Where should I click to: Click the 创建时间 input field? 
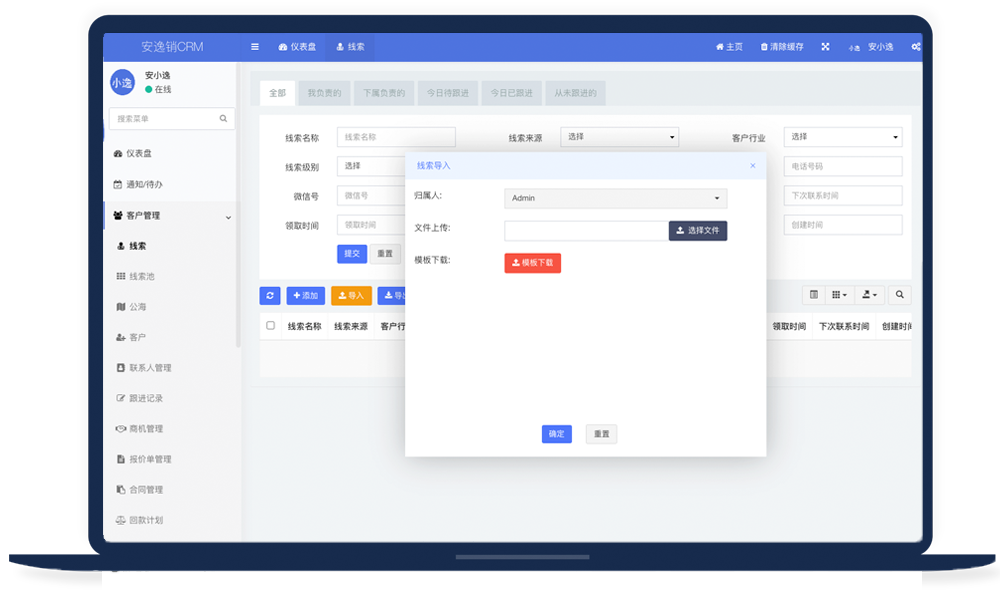coord(842,225)
